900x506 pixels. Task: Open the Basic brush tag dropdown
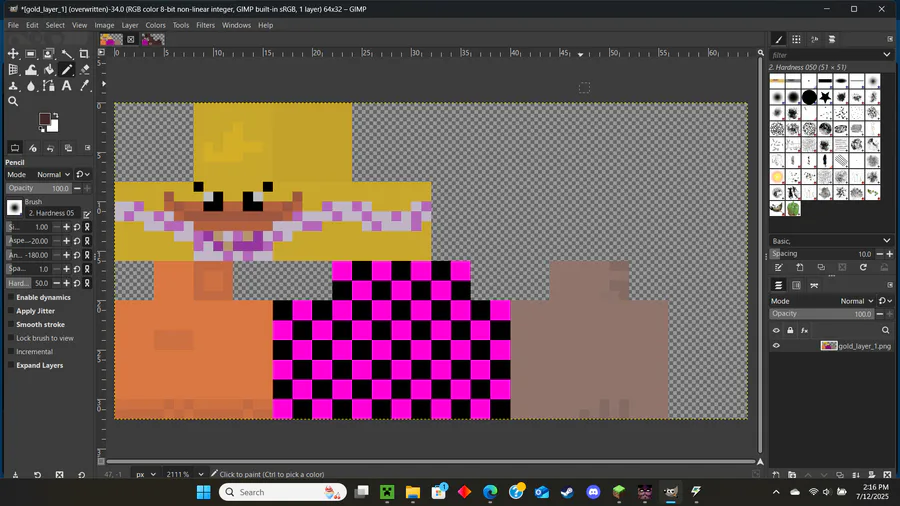point(831,240)
